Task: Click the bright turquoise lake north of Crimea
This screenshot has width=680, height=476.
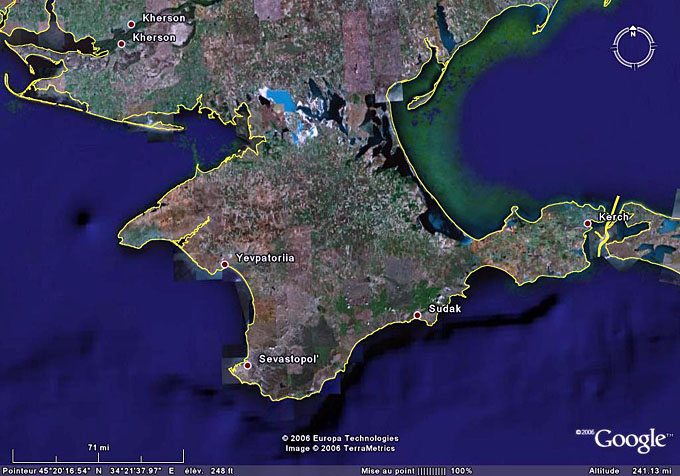Action: coord(279,100)
